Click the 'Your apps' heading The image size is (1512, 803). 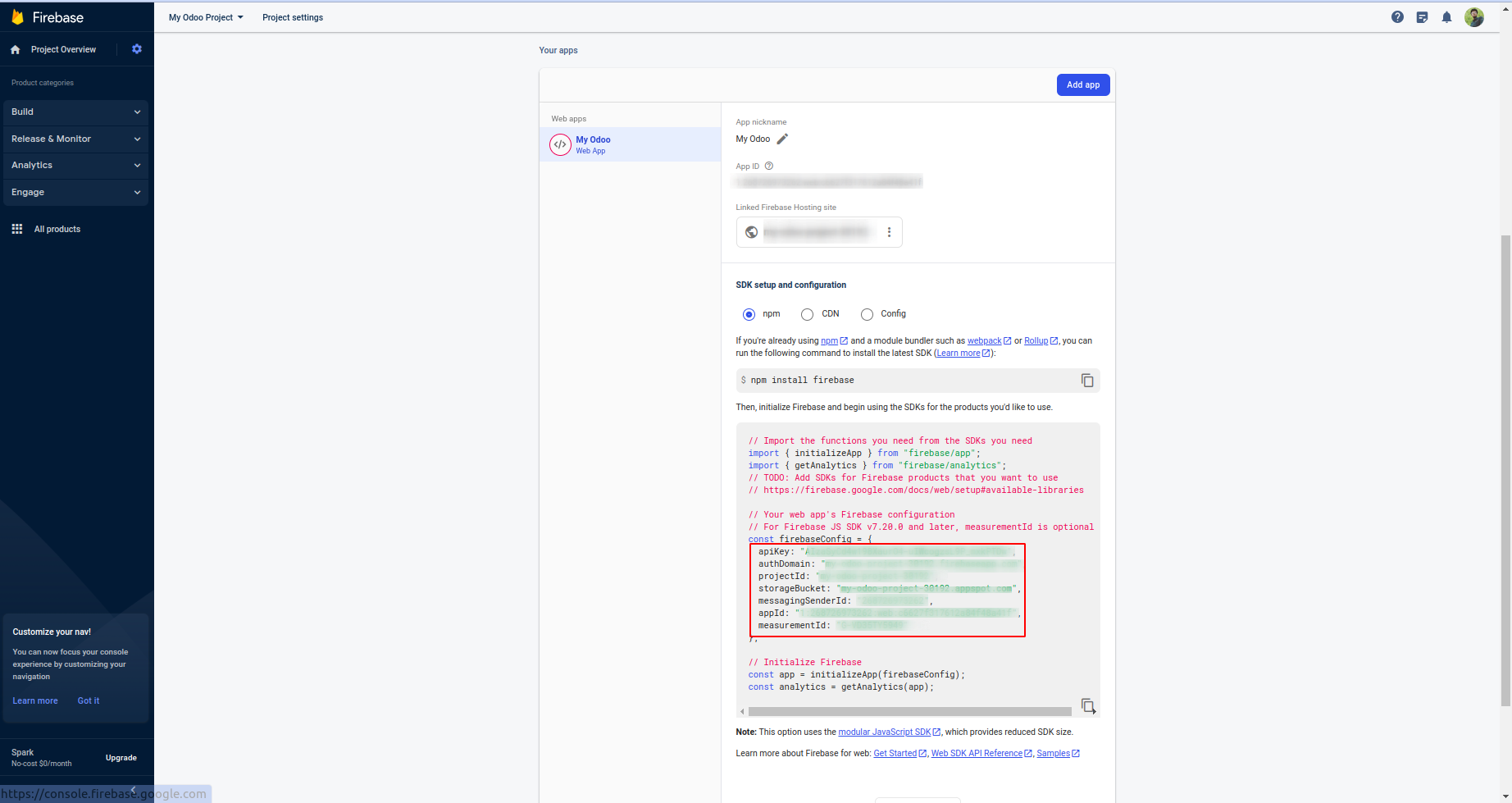click(558, 51)
